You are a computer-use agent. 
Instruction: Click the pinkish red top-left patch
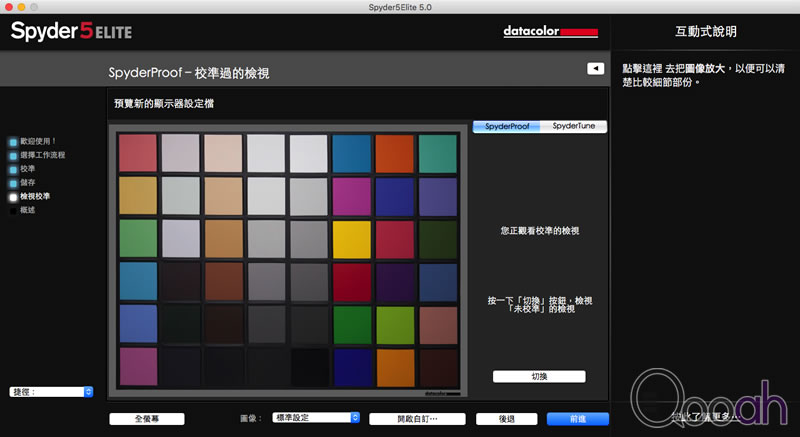click(x=138, y=152)
